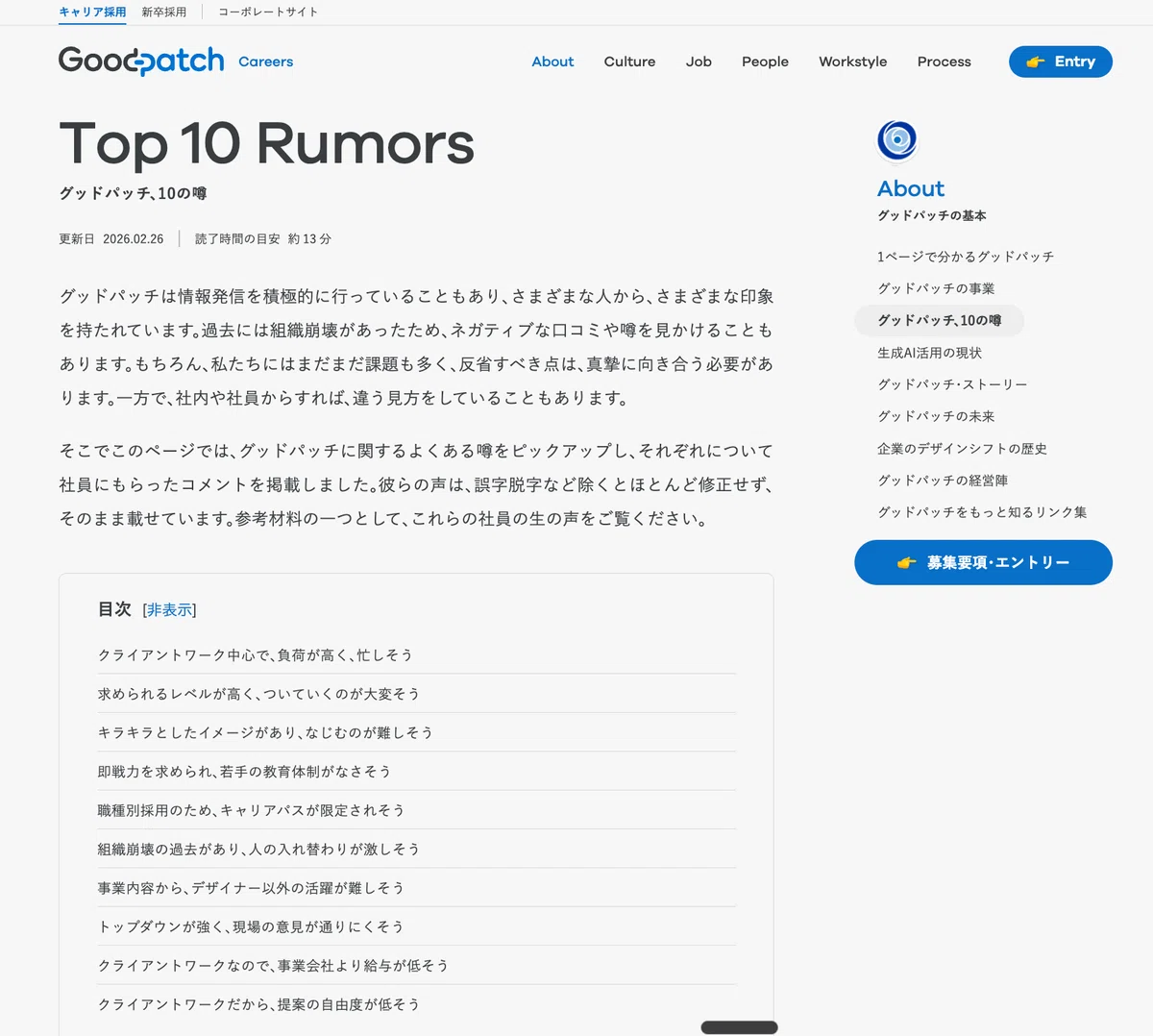The width and height of the screenshot is (1153, 1036).
Task: Click the hand icon in 募集要項・エントリー button
Action: pos(906,562)
